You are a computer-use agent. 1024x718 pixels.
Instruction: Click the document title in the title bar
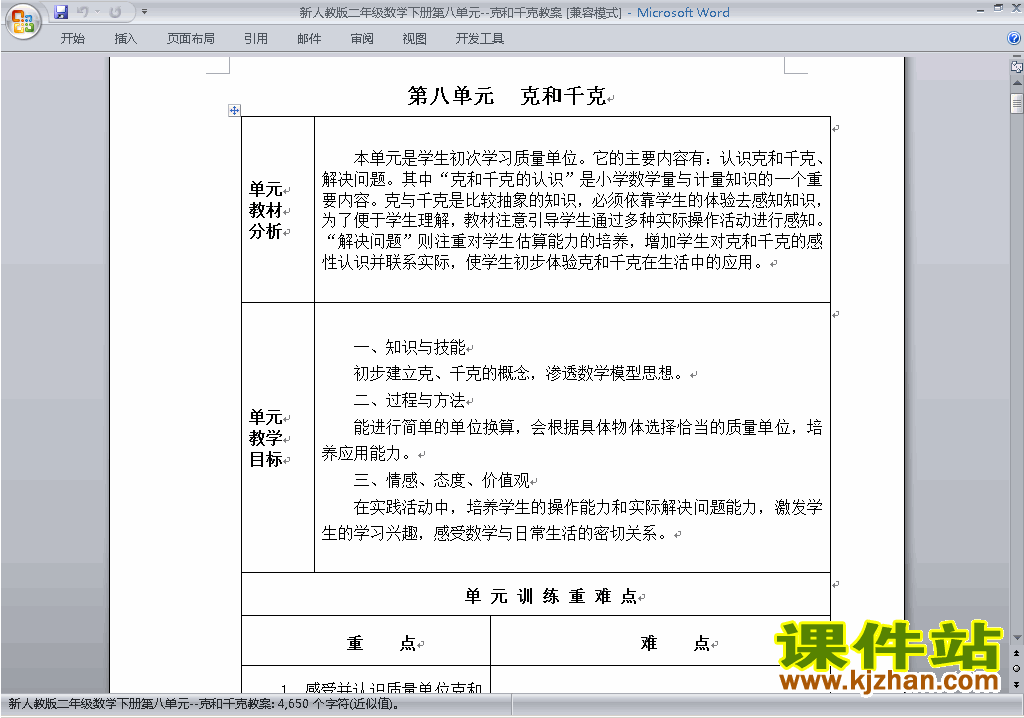pyautogui.click(x=514, y=12)
